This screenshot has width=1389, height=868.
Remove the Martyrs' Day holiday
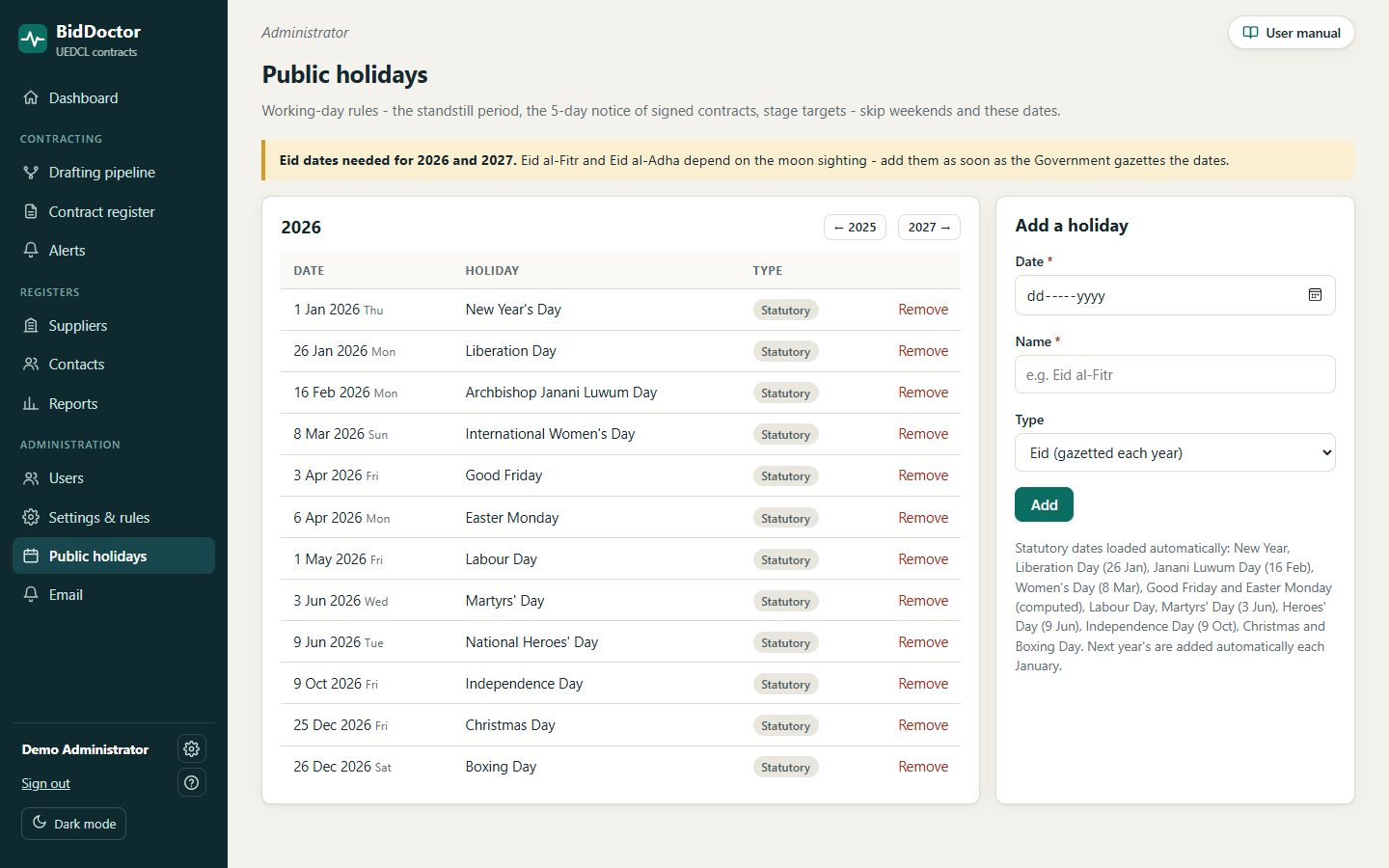(923, 601)
